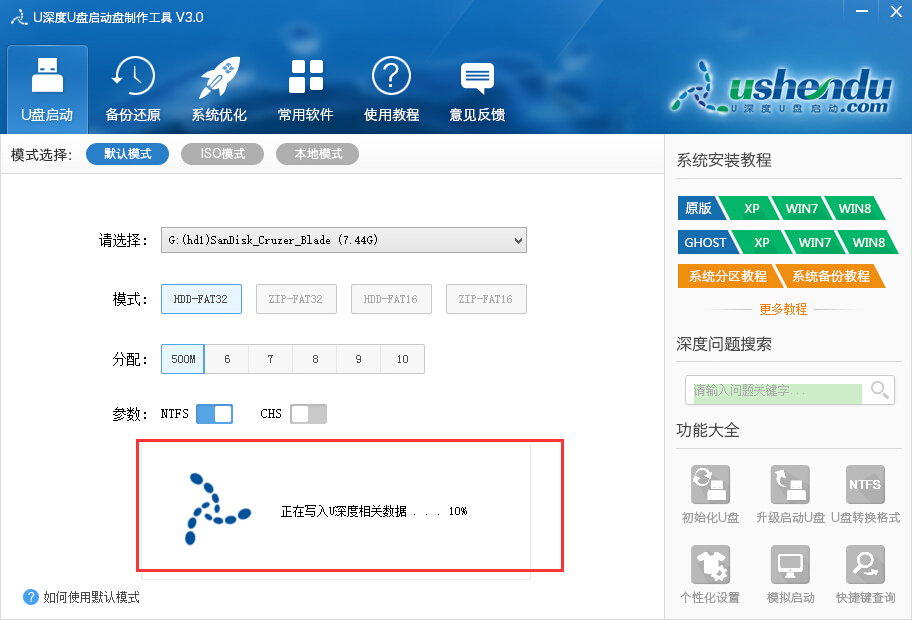The width and height of the screenshot is (912, 620).
Task: Open 更多教程 link
Action: (783, 309)
